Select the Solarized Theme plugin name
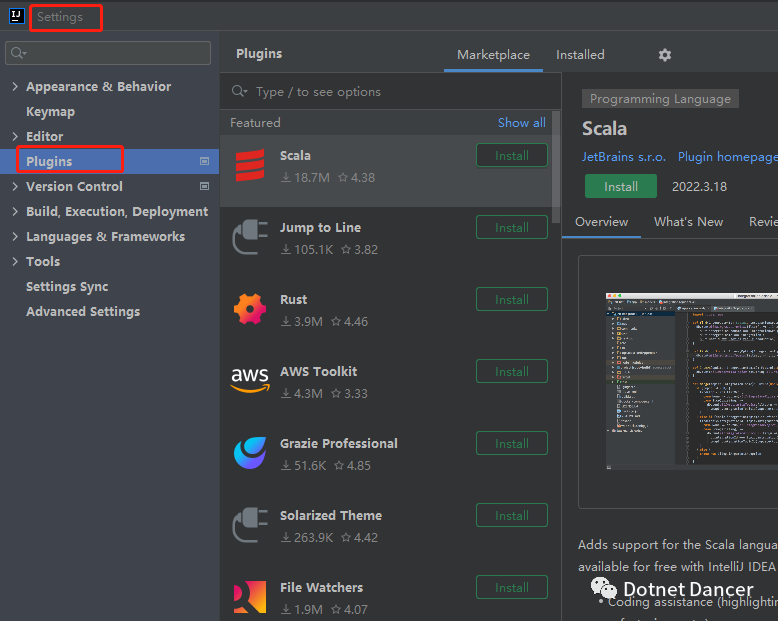Screen dimensions: 778x621 tap(331, 515)
